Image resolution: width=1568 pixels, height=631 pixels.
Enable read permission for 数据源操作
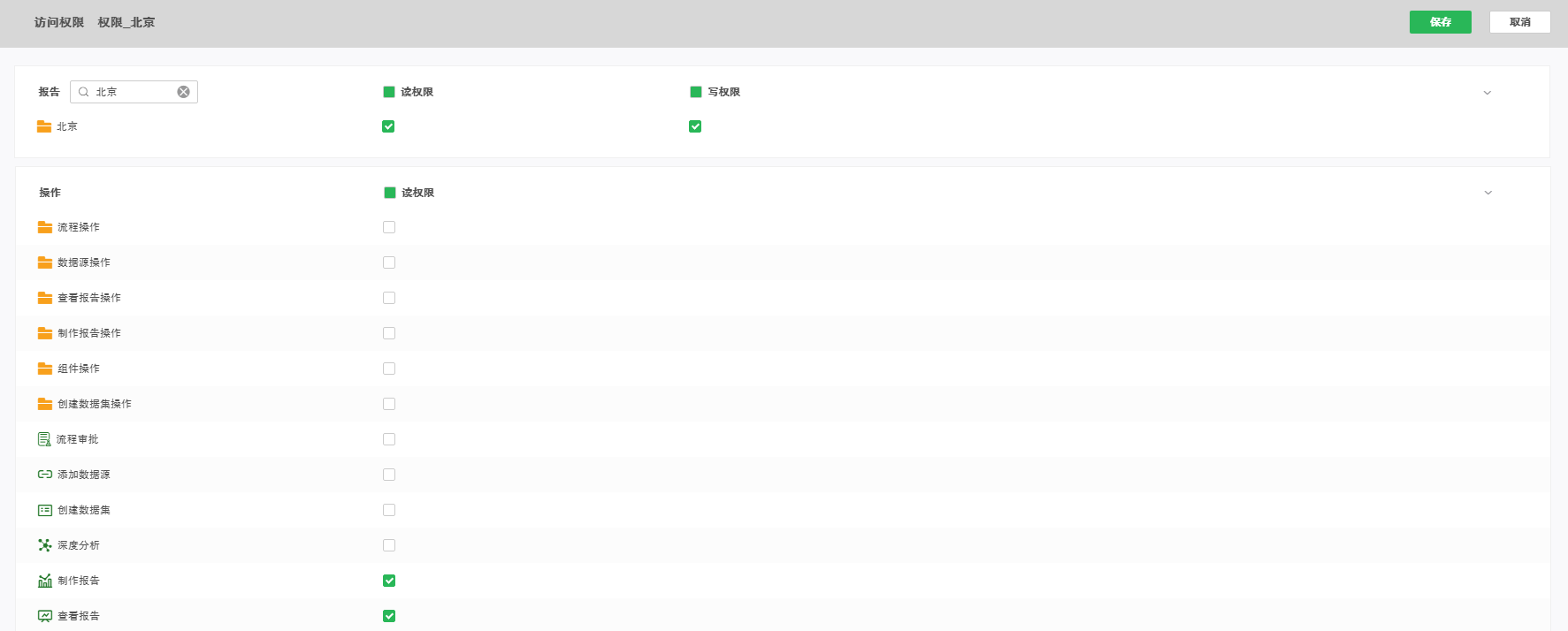pyautogui.click(x=389, y=262)
